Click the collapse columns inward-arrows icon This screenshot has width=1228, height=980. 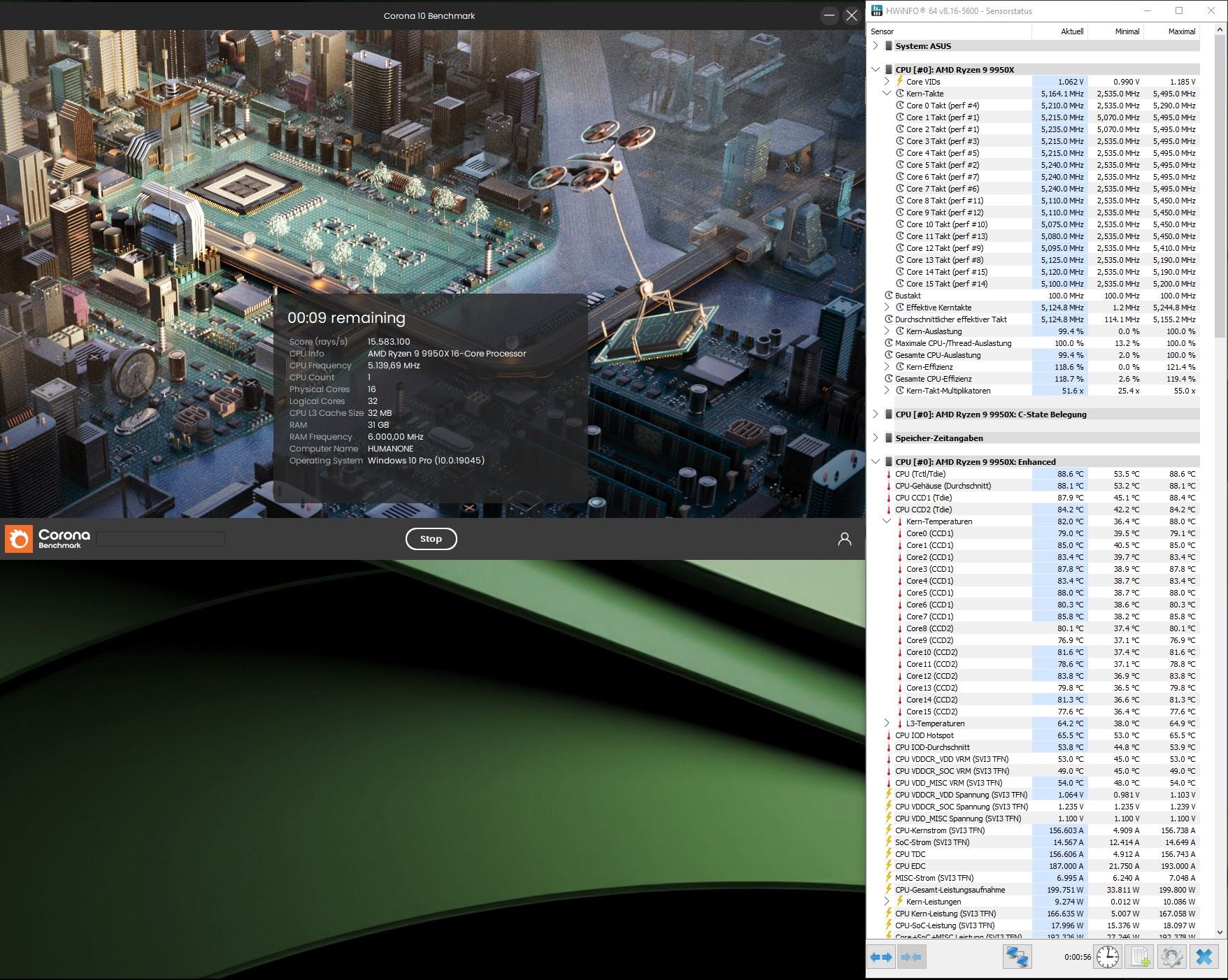pyautogui.click(x=911, y=956)
